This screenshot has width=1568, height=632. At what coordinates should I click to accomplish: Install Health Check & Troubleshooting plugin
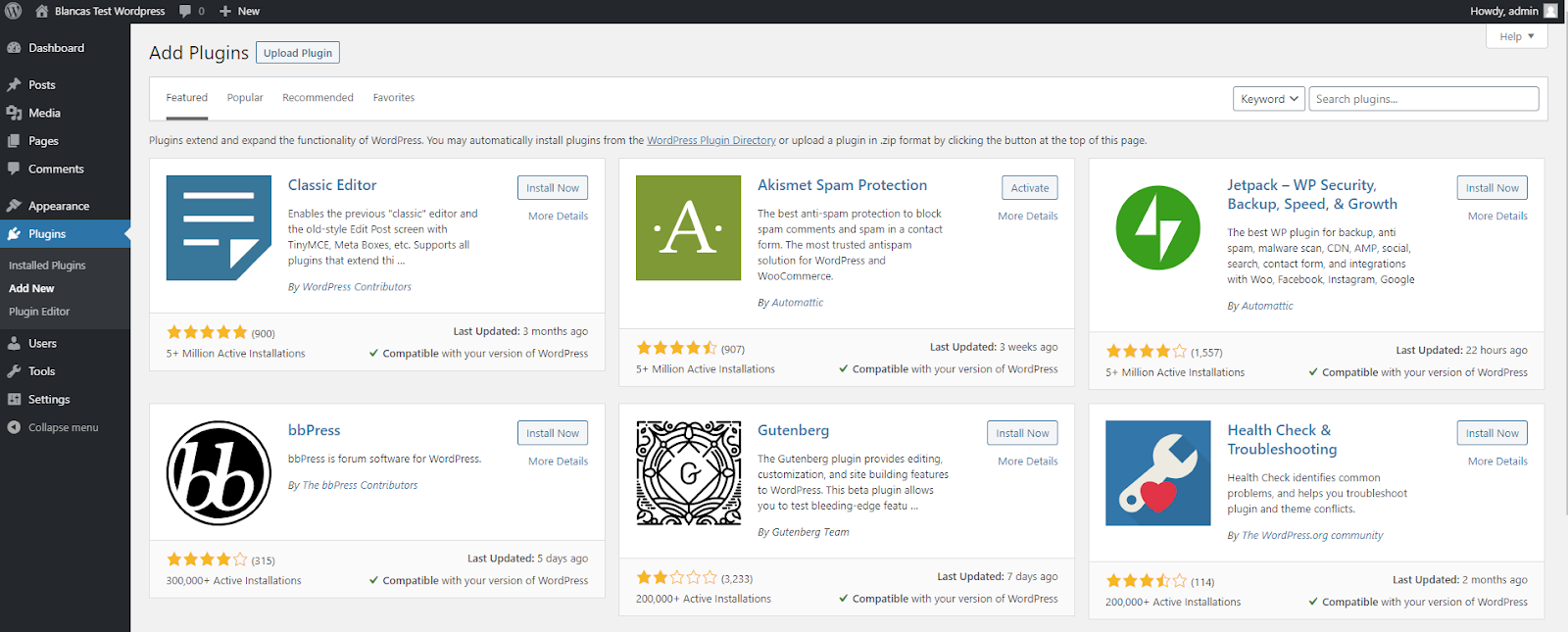coord(1493,433)
